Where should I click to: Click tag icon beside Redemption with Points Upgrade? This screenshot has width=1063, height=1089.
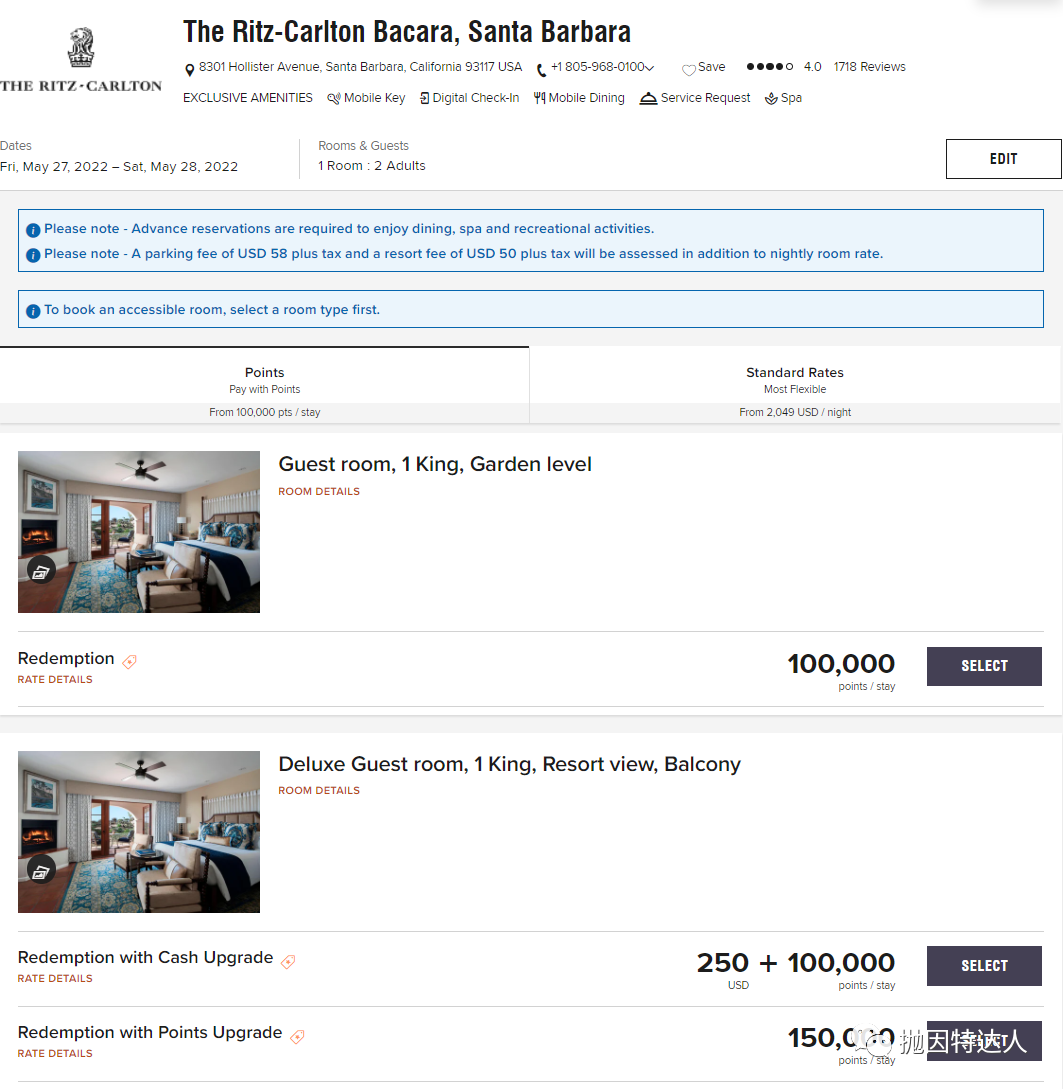point(297,1037)
